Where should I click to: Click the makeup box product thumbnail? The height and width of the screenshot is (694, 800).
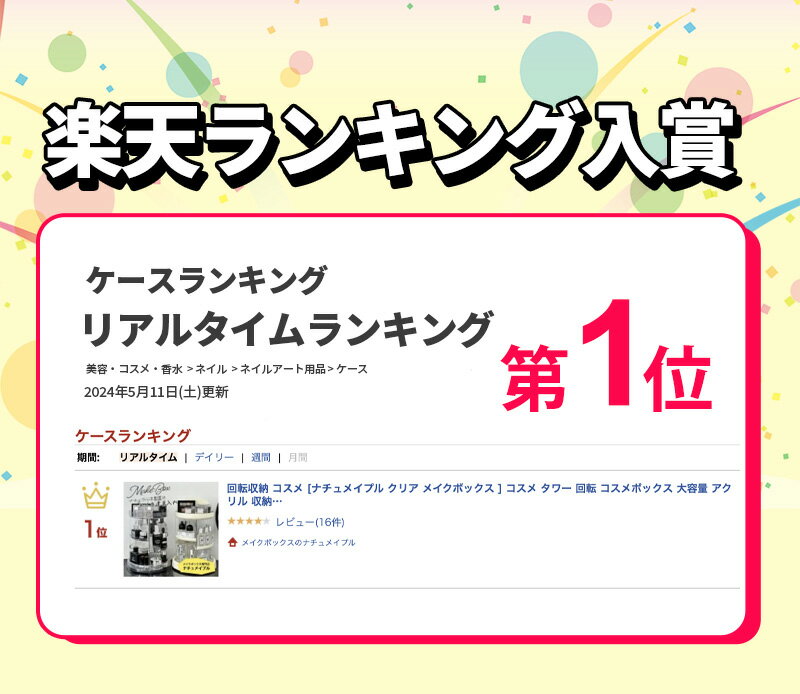click(171, 530)
